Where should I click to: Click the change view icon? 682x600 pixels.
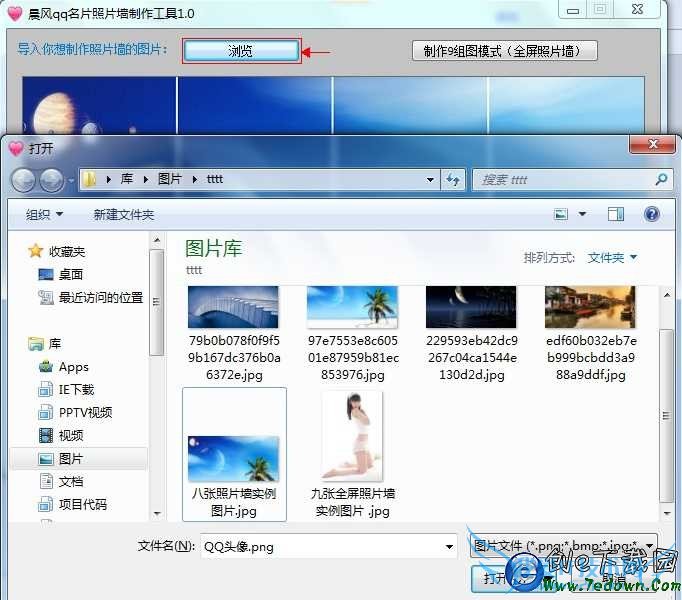tap(561, 214)
